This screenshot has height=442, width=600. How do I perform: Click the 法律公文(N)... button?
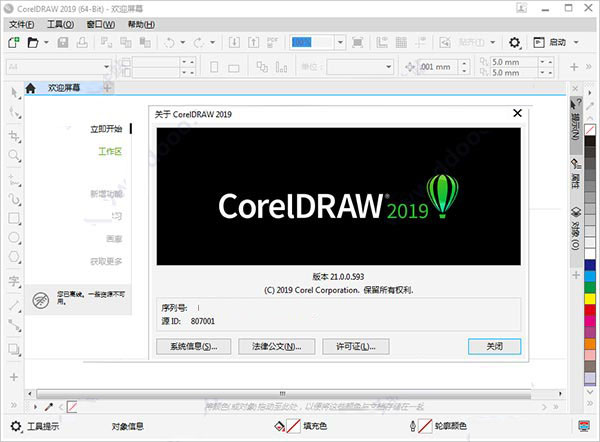[277, 347]
